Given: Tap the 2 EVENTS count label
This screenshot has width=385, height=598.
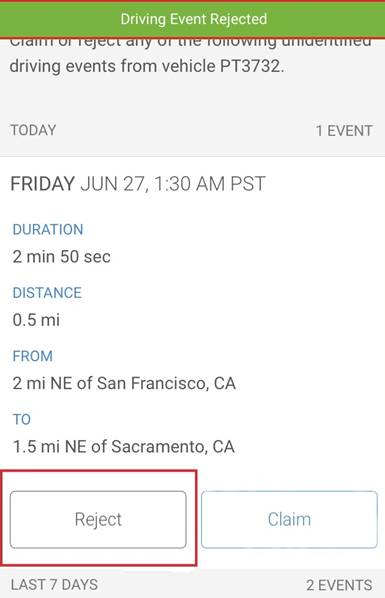Looking at the screenshot, I should [339, 585].
